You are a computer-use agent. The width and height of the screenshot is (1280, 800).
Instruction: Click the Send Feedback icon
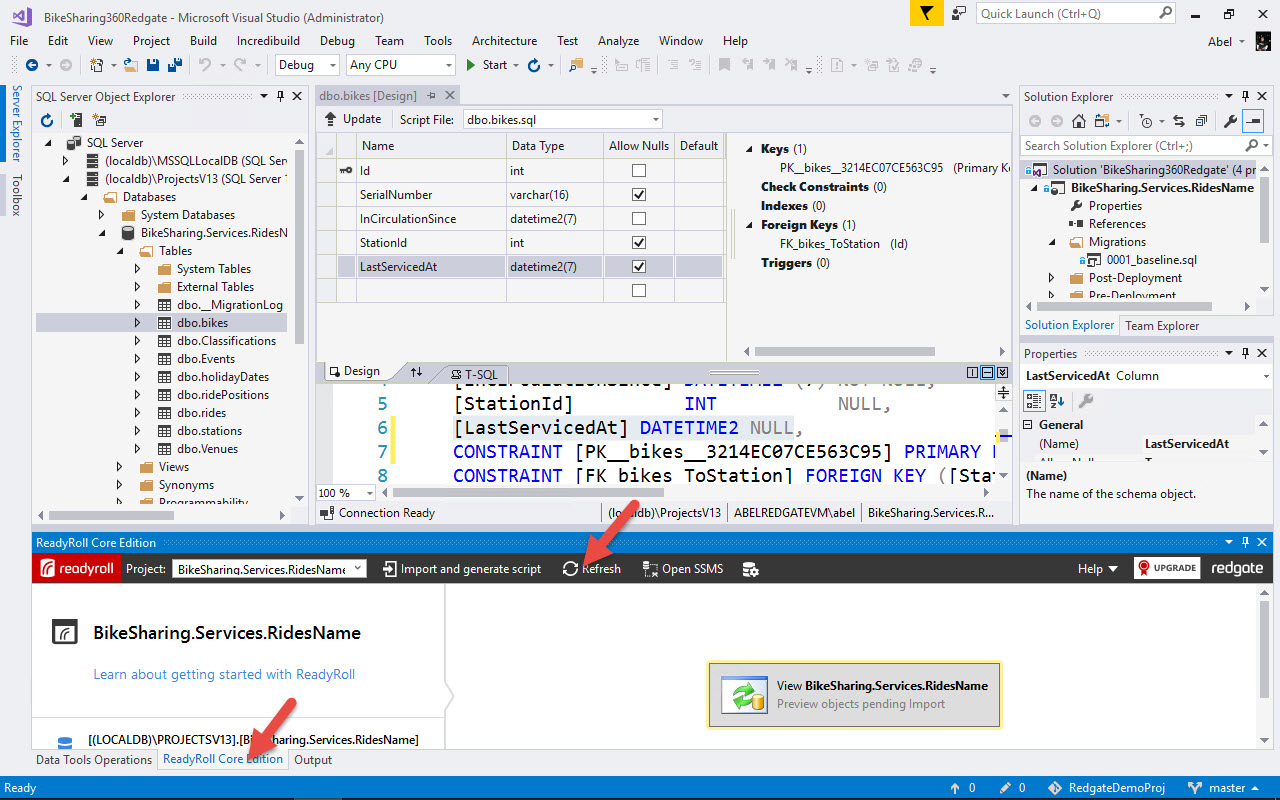959,13
